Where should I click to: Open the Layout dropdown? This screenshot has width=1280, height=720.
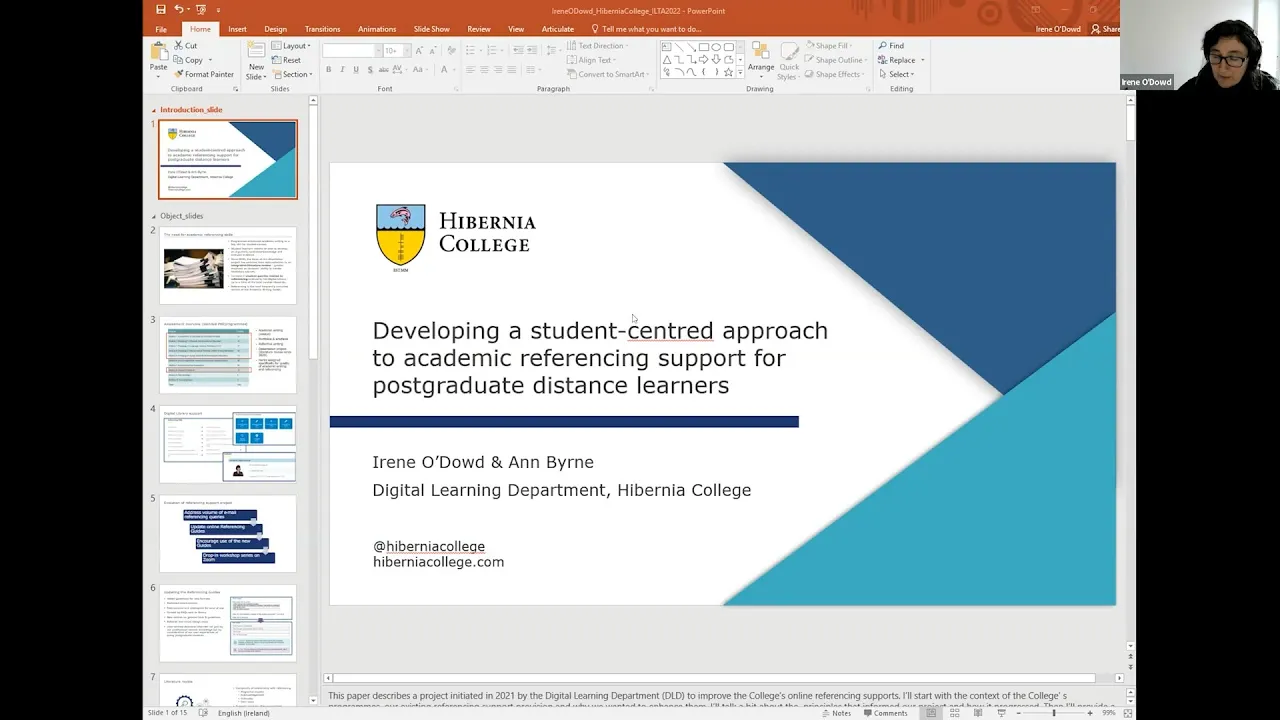click(x=291, y=46)
